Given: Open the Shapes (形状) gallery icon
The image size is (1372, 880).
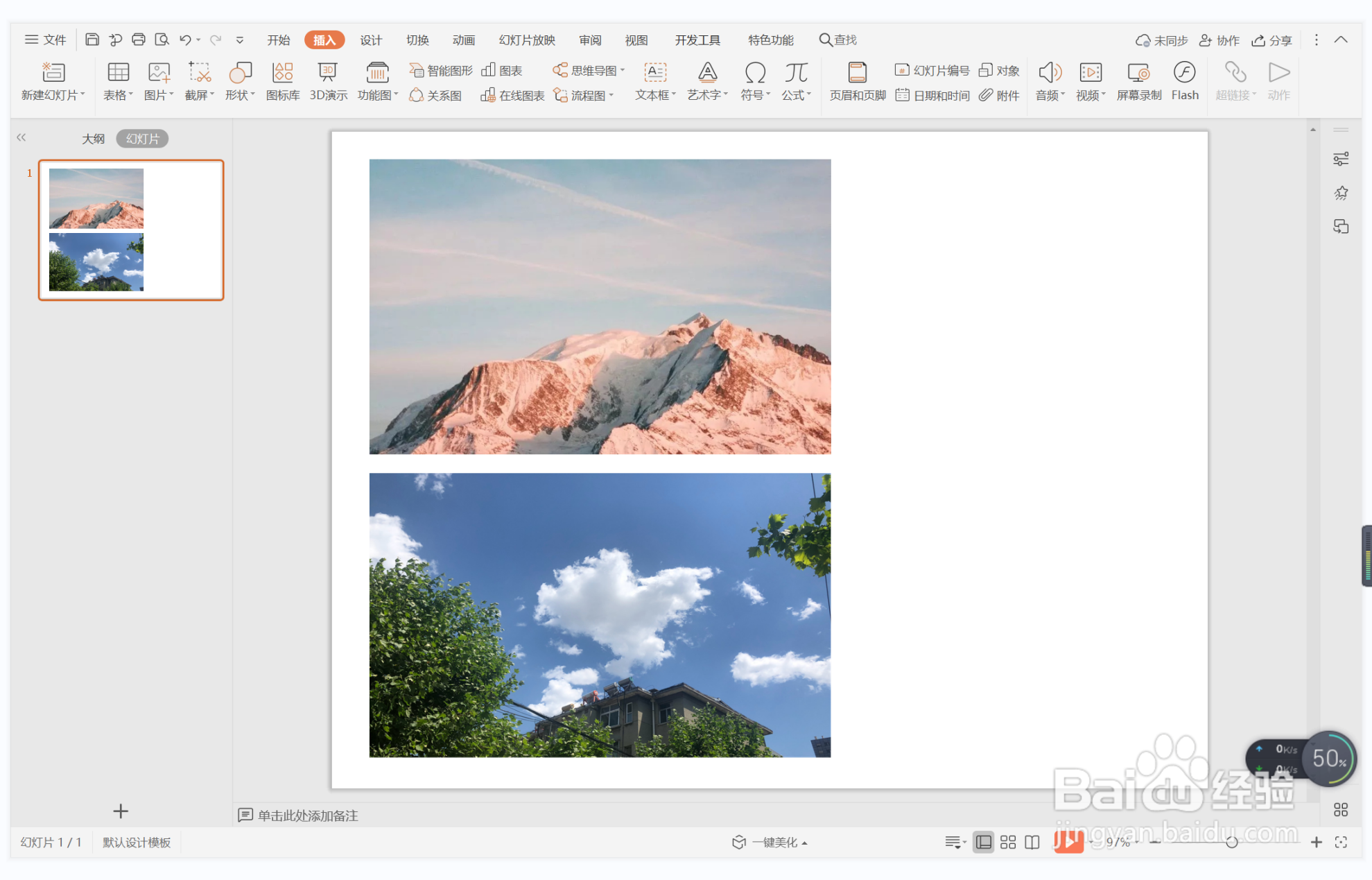Looking at the screenshot, I should (240, 73).
